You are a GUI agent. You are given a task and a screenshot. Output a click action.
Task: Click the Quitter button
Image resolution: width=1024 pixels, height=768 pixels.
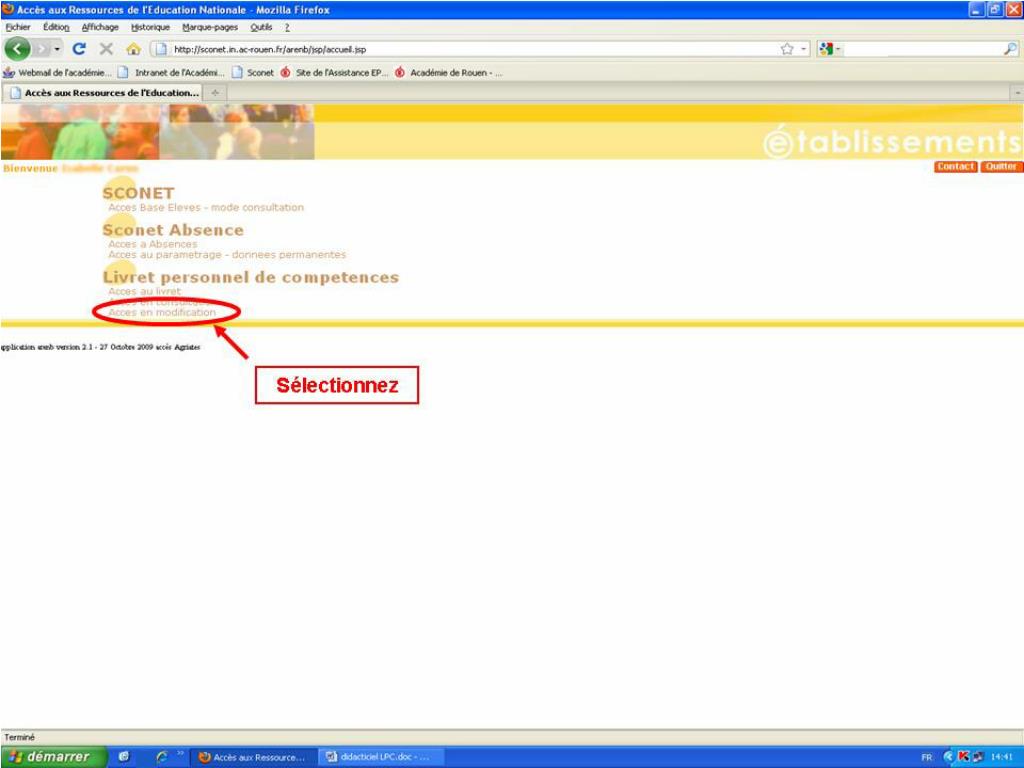[1001, 167]
